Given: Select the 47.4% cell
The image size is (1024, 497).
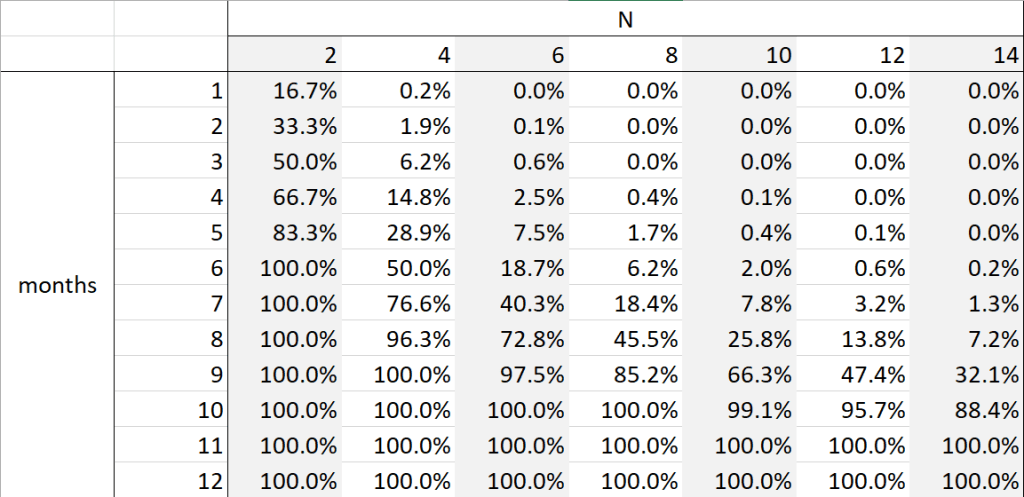Looking at the screenshot, I should [873, 374].
